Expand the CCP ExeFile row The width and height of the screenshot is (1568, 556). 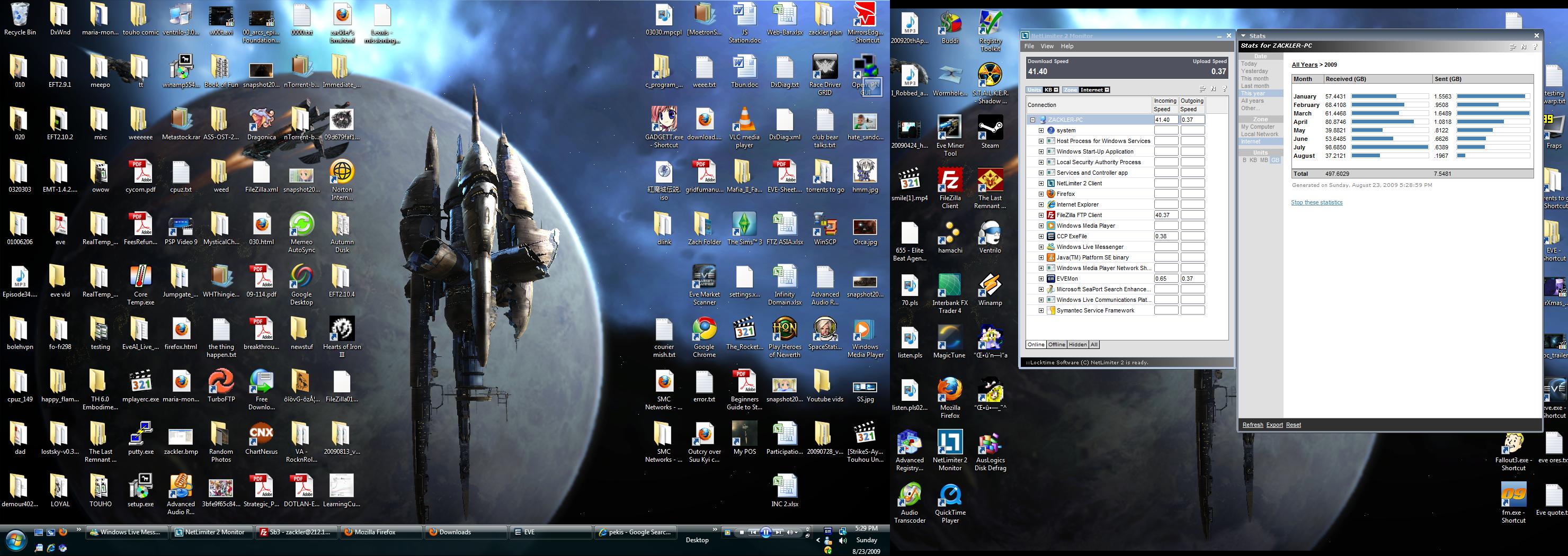point(1041,236)
